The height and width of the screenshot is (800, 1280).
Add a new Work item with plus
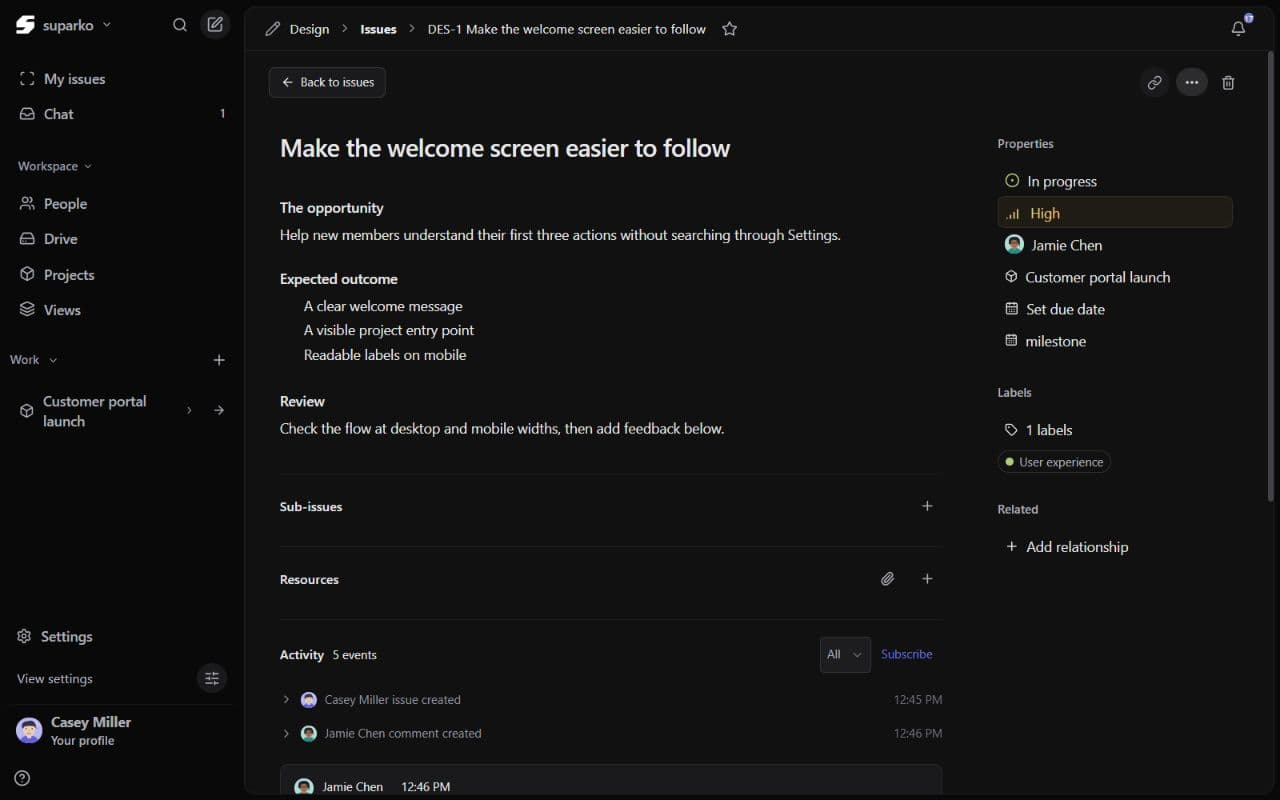(219, 360)
